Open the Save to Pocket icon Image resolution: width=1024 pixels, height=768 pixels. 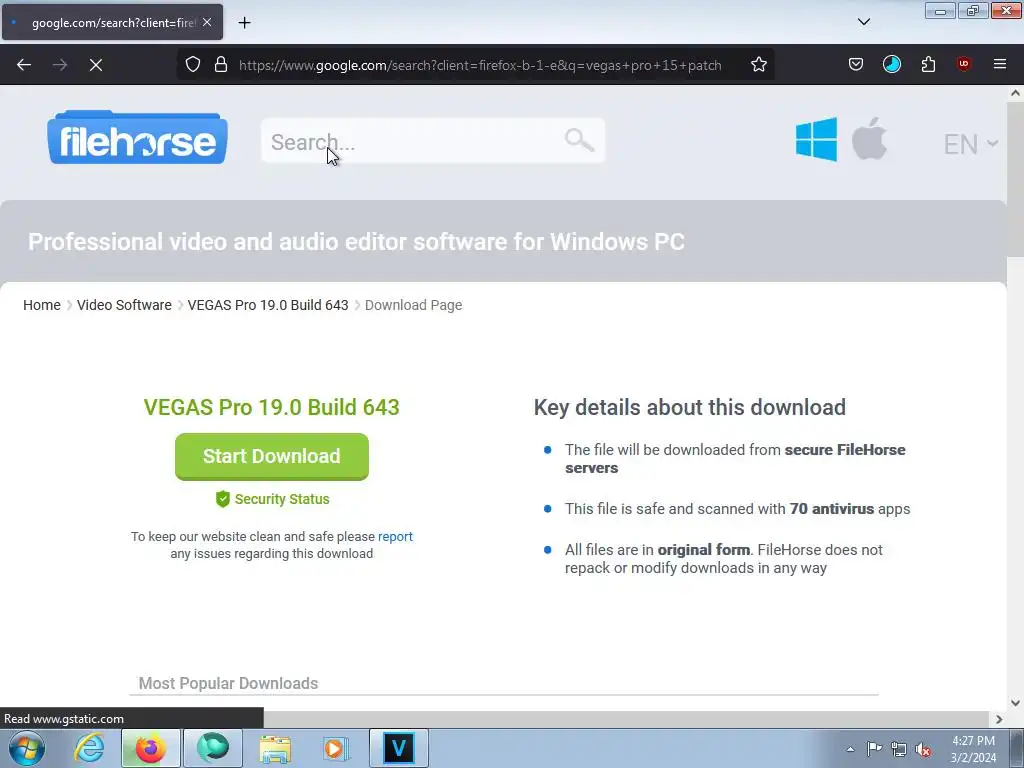(856, 64)
